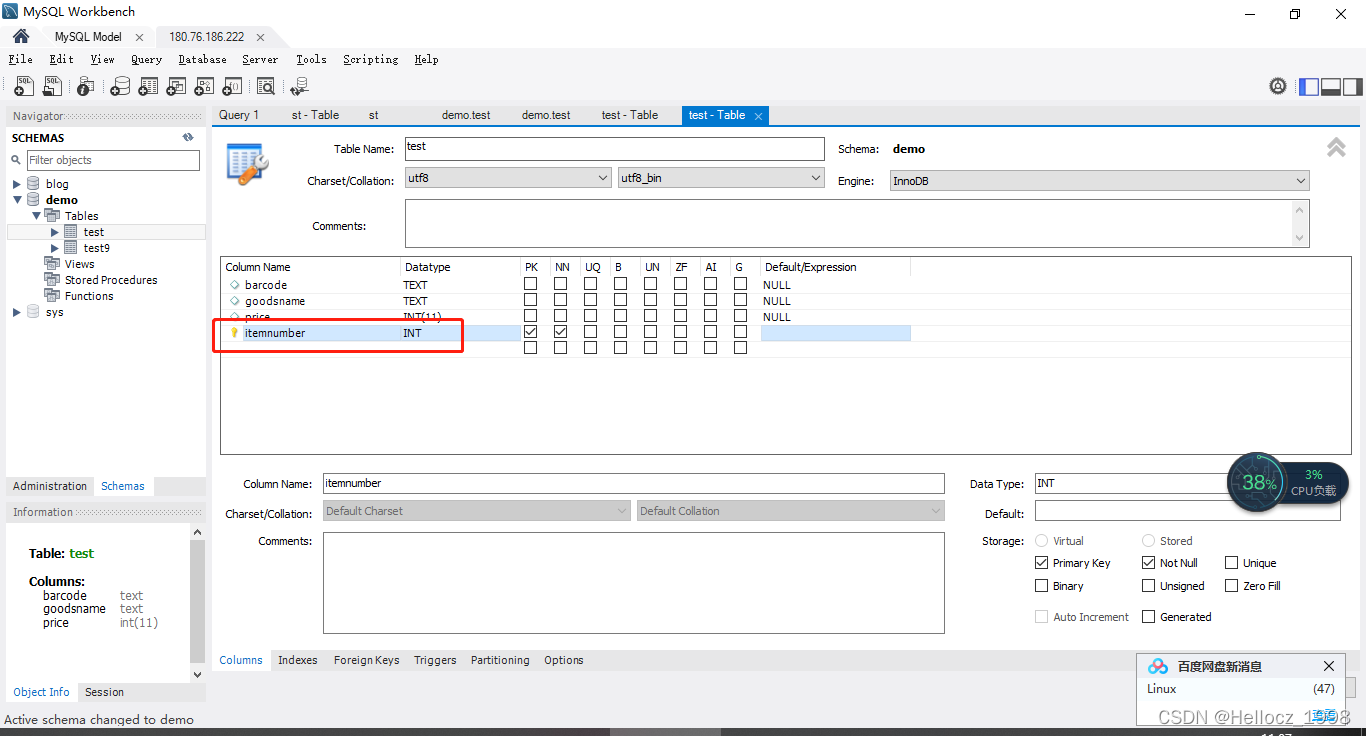Switch to the Query 1 tab
1366x736 pixels.
(239, 115)
